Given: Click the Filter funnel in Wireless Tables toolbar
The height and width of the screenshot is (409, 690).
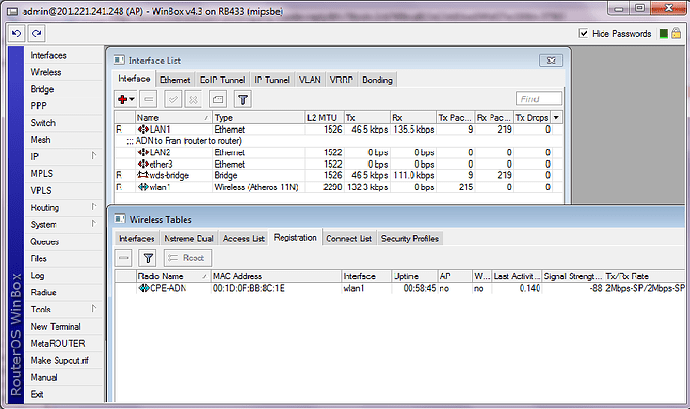Looking at the screenshot, I should pos(148,258).
